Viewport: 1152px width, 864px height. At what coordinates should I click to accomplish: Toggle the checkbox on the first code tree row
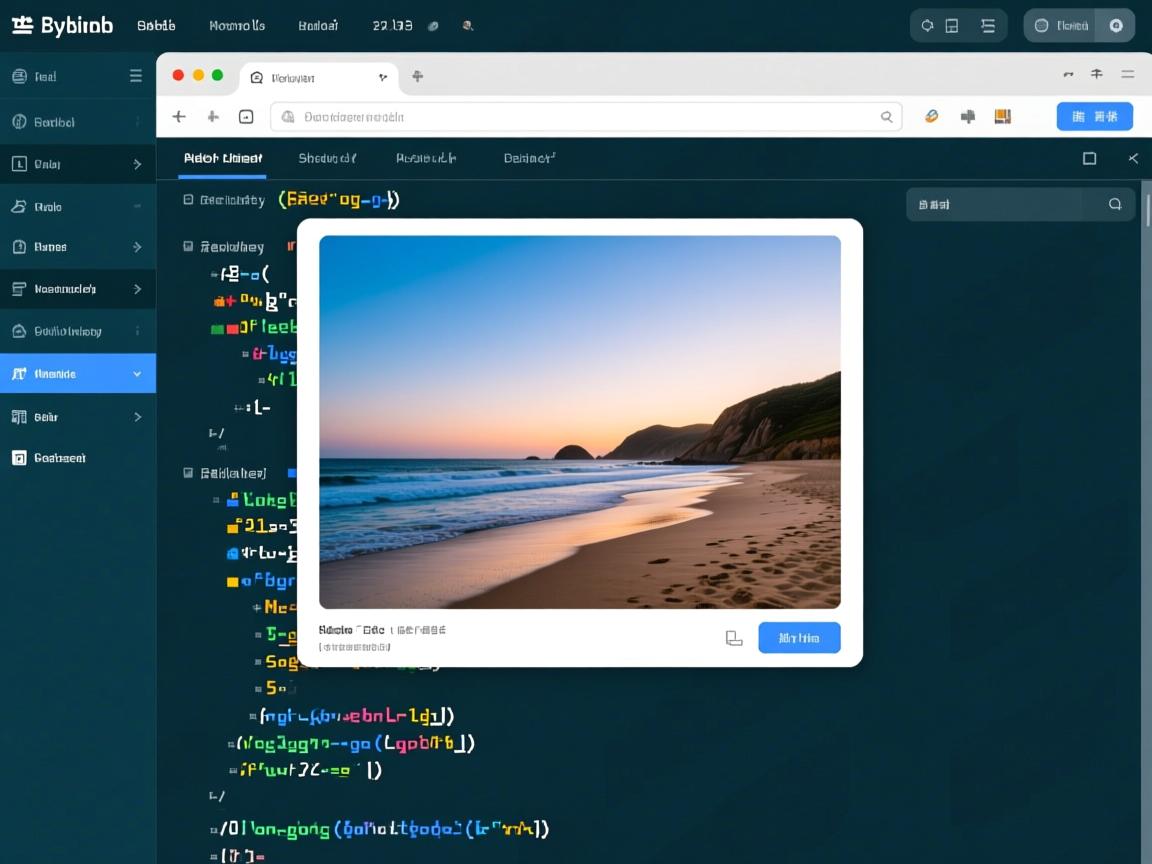tap(188, 200)
